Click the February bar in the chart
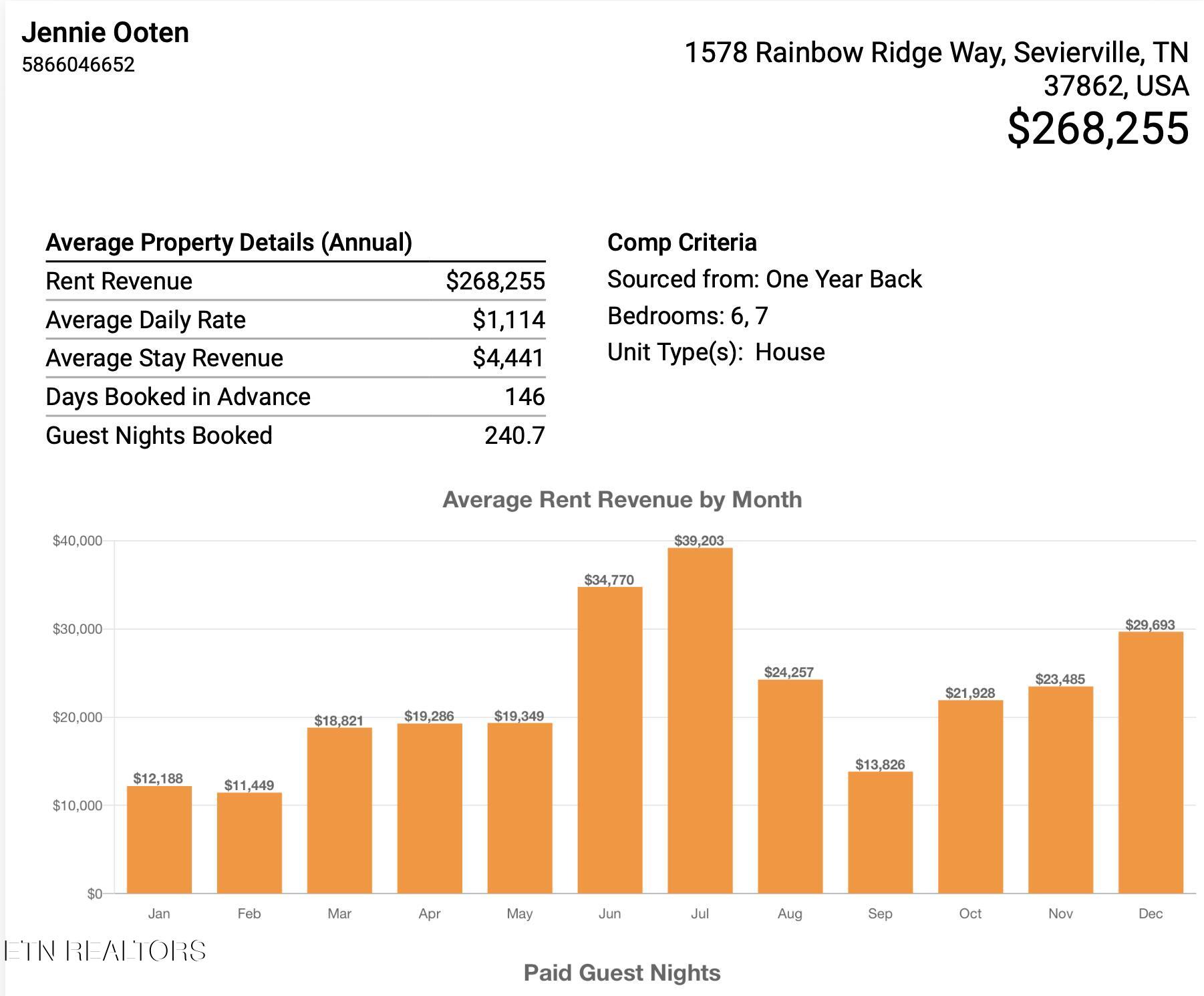The height and width of the screenshot is (996, 1204). click(249, 843)
